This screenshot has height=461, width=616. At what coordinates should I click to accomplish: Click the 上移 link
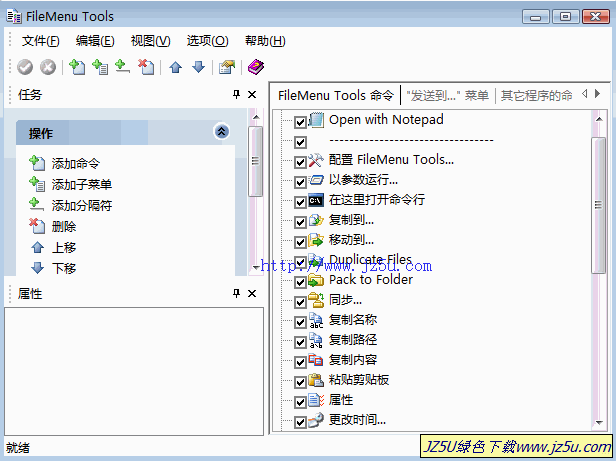pos(64,247)
